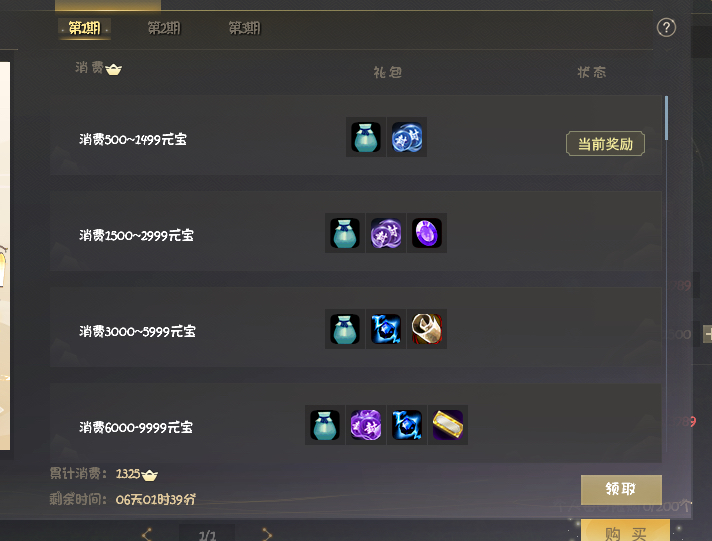This screenshot has width=712, height=541.
Task: Select blue seal orb in 500~1499 row
Action: pos(407,137)
